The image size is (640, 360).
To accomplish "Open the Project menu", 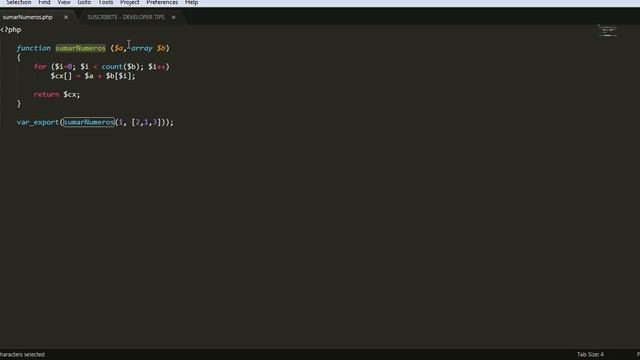I will 129,2.
